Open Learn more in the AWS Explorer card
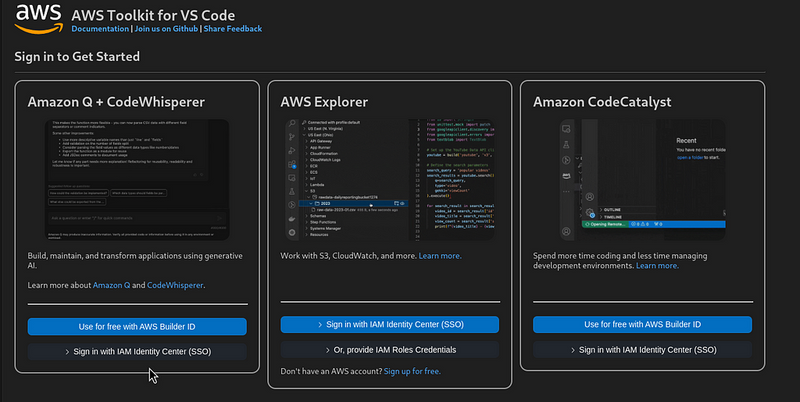This screenshot has height=402, width=800. (x=439, y=256)
